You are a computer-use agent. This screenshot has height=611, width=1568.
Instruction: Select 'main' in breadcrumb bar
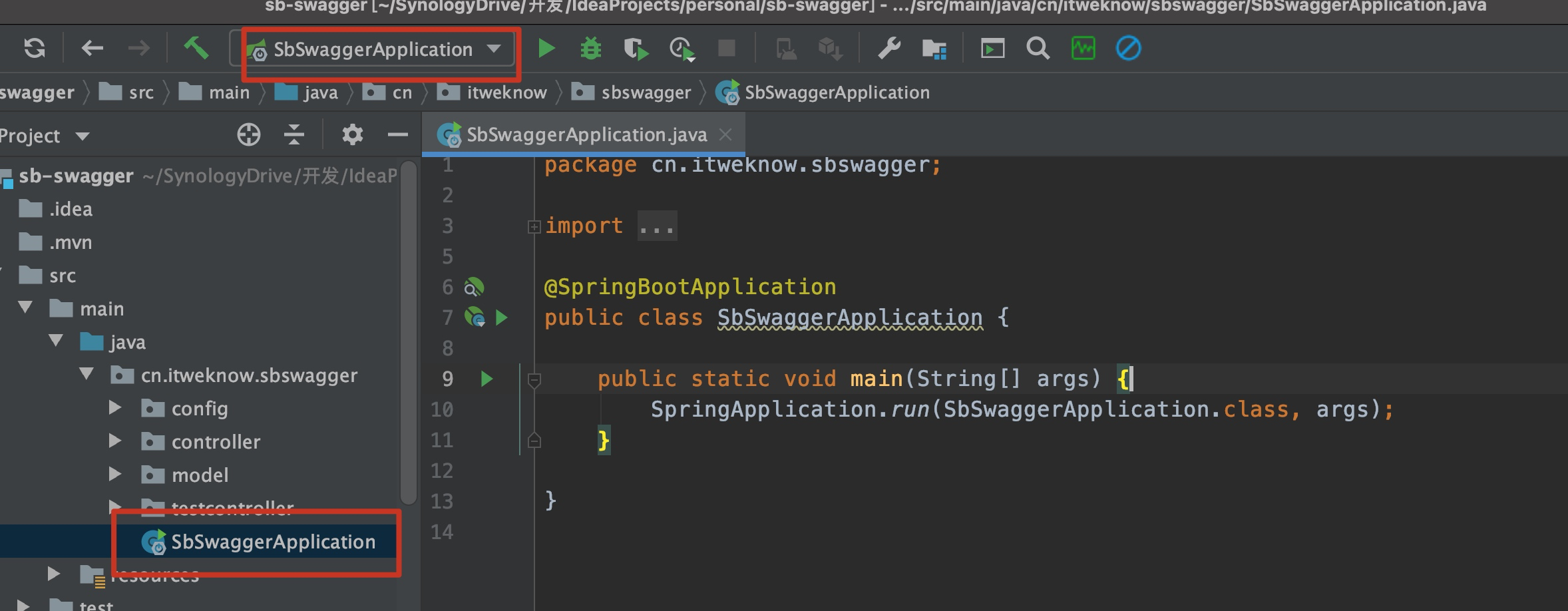click(x=214, y=92)
